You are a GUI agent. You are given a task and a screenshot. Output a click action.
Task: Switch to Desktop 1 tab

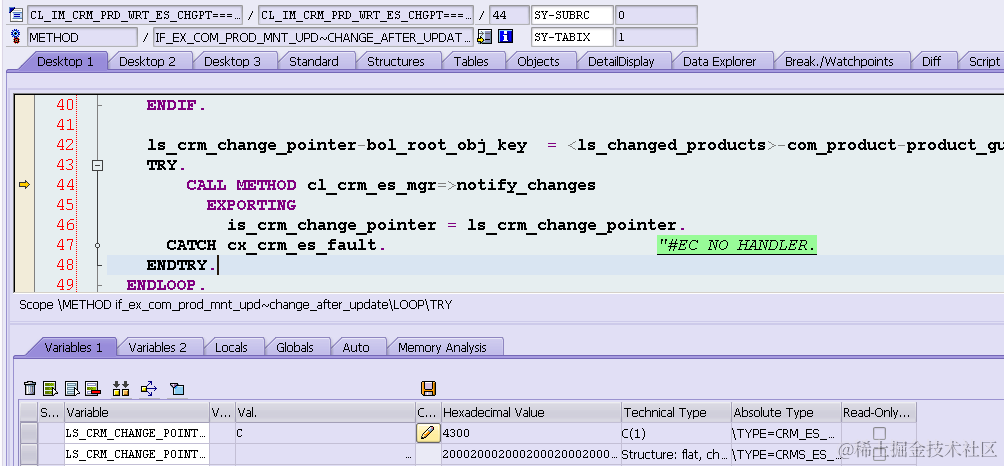point(65,61)
